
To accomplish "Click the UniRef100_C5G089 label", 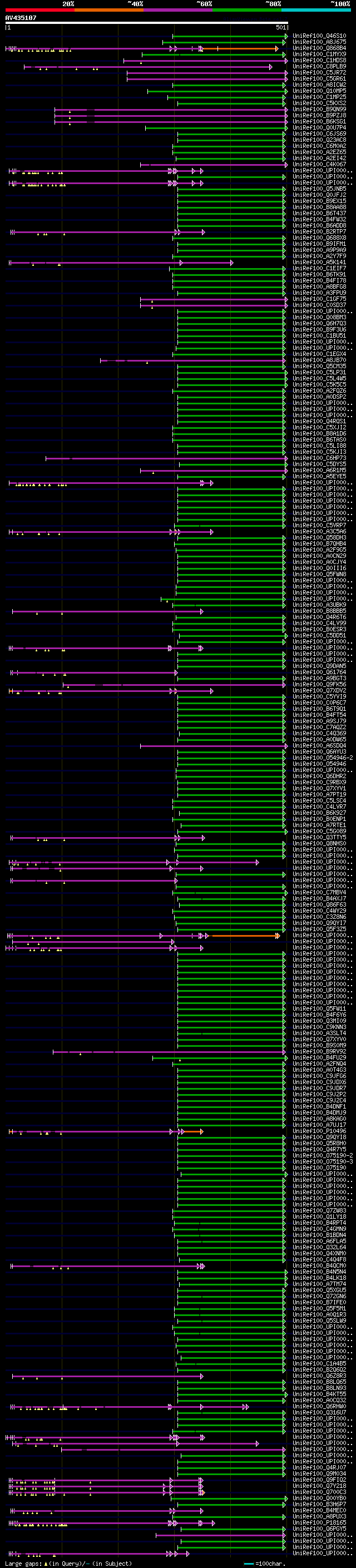I will pyautogui.click(x=319, y=831).
